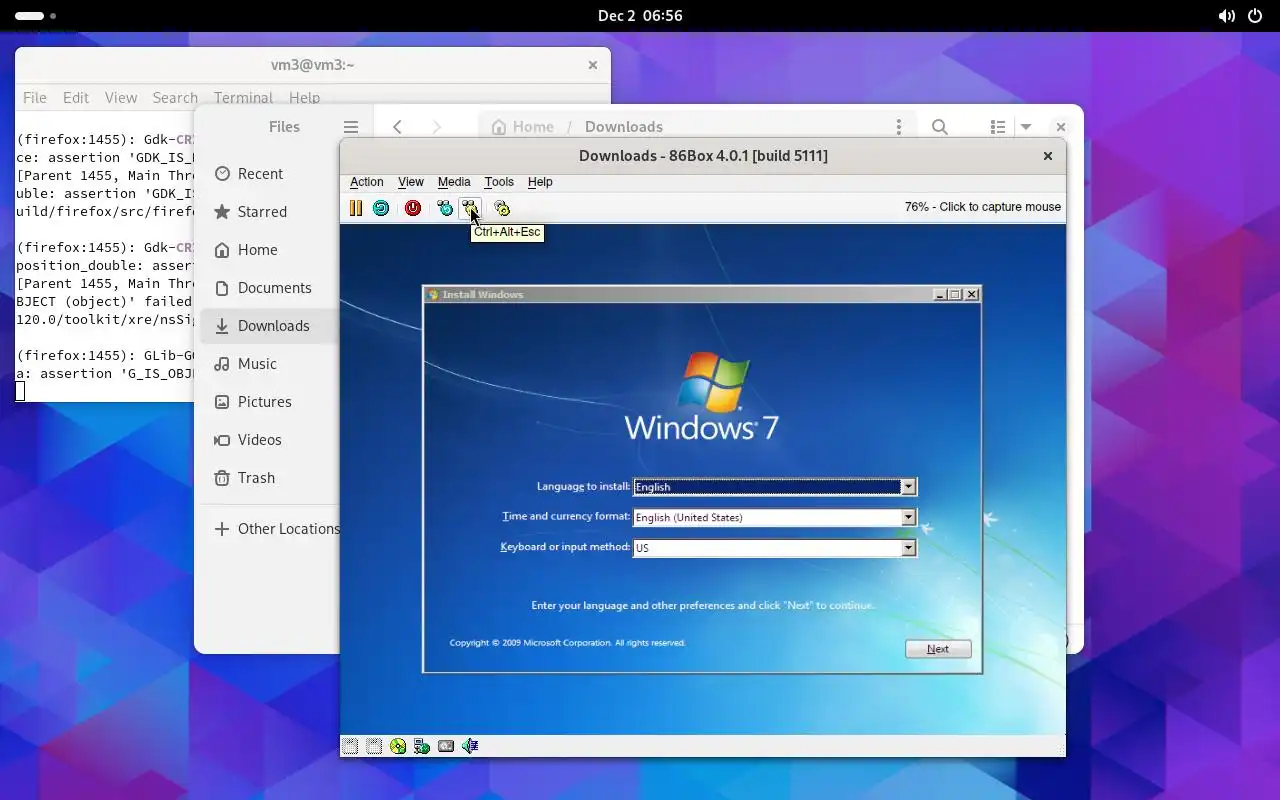Click the red ACPI power-off icon
The width and height of the screenshot is (1280, 800).
pos(413,208)
